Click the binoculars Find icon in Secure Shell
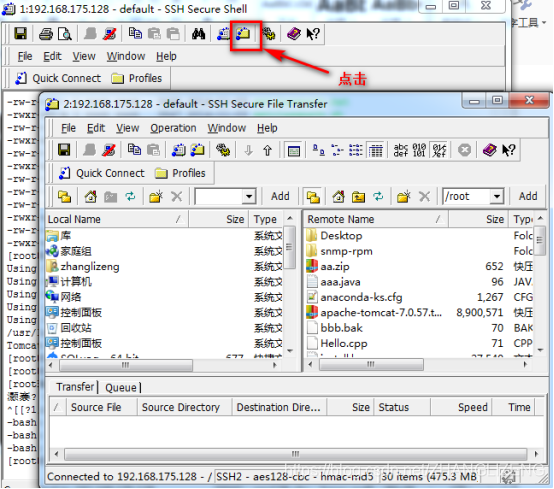 pyautogui.click(x=198, y=34)
